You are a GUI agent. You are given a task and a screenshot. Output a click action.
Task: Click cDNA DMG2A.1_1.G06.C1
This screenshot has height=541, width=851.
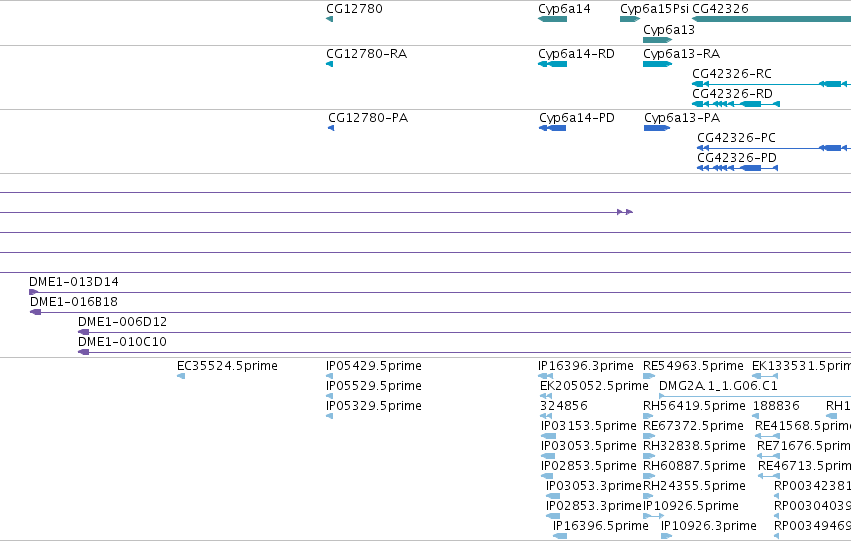(x=717, y=386)
